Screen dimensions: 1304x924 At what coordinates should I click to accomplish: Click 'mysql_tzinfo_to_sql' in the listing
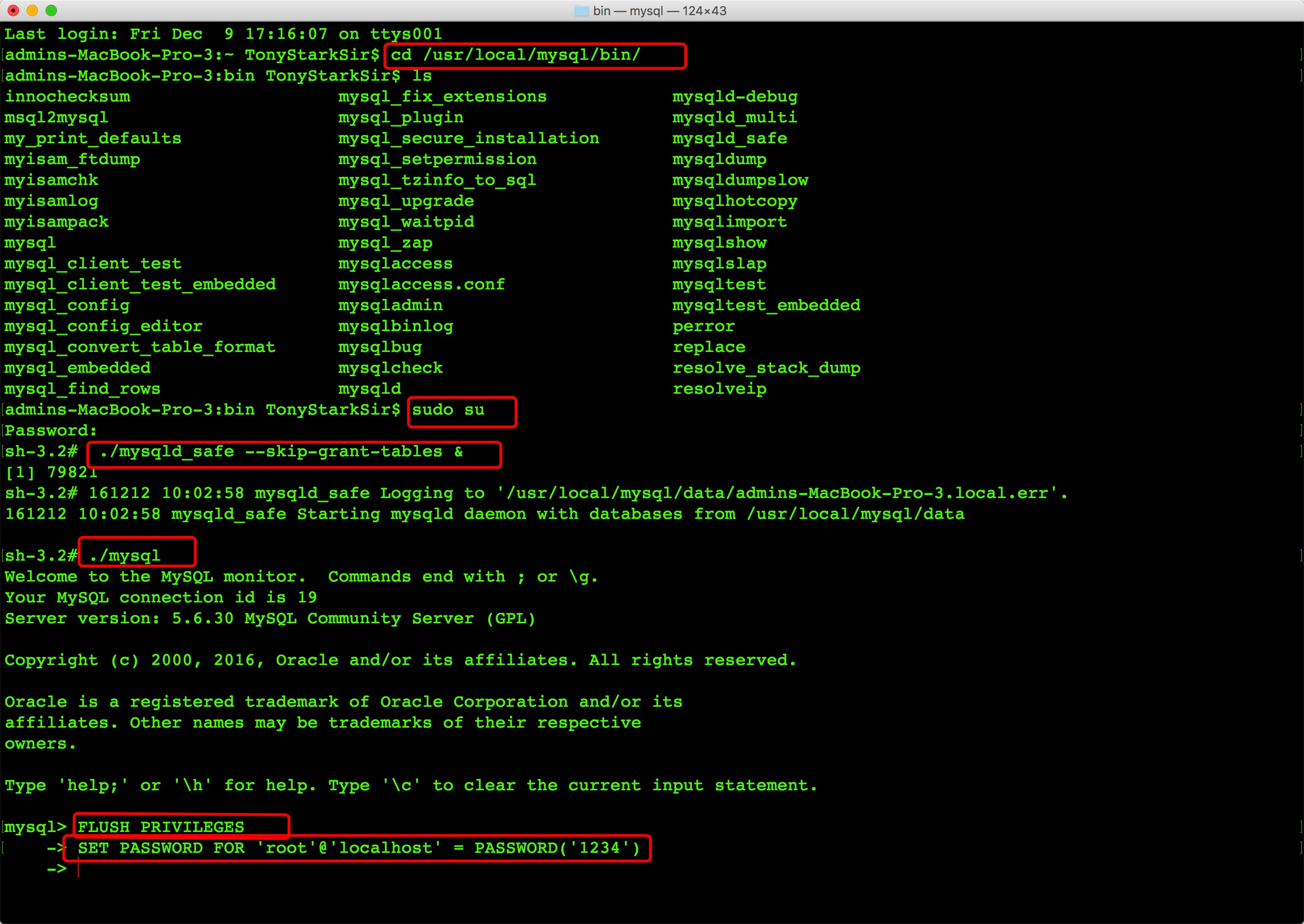pyautogui.click(x=437, y=180)
